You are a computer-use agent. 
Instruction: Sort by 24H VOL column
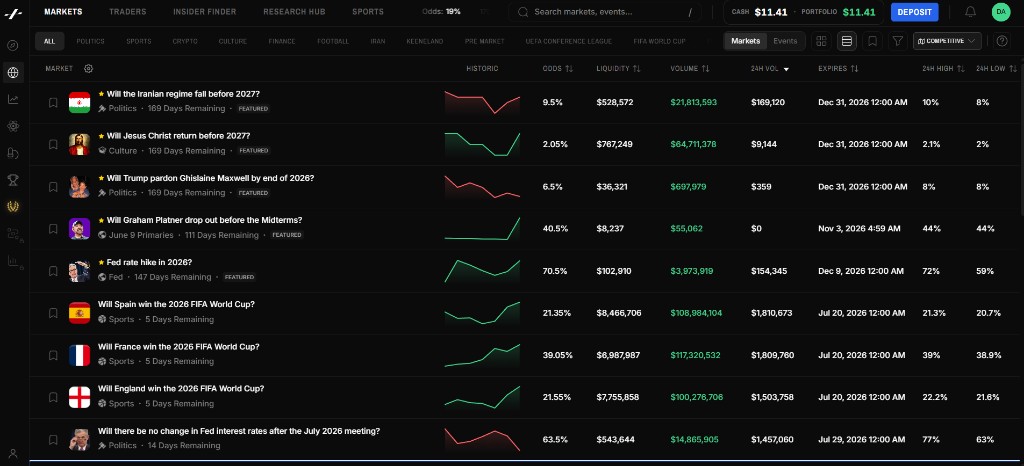pos(770,69)
